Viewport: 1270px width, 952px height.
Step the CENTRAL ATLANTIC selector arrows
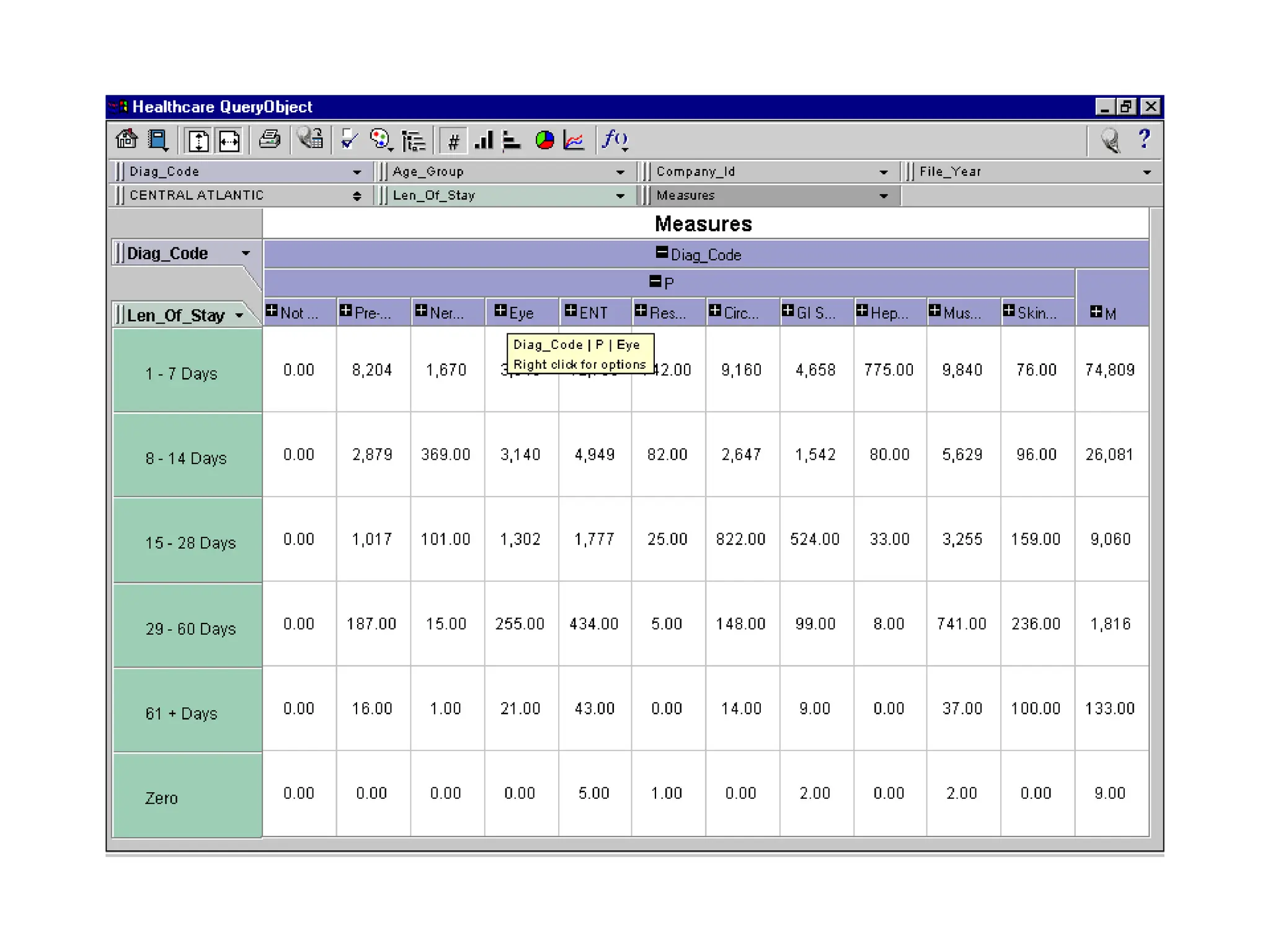pyautogui.click(x=357, y=196)
